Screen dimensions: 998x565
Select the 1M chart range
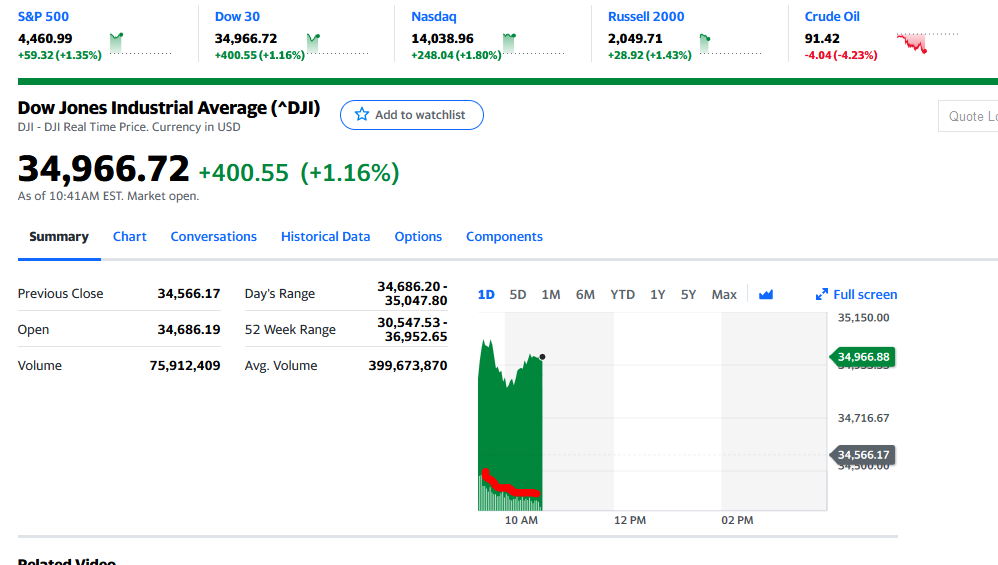(551, 295)
